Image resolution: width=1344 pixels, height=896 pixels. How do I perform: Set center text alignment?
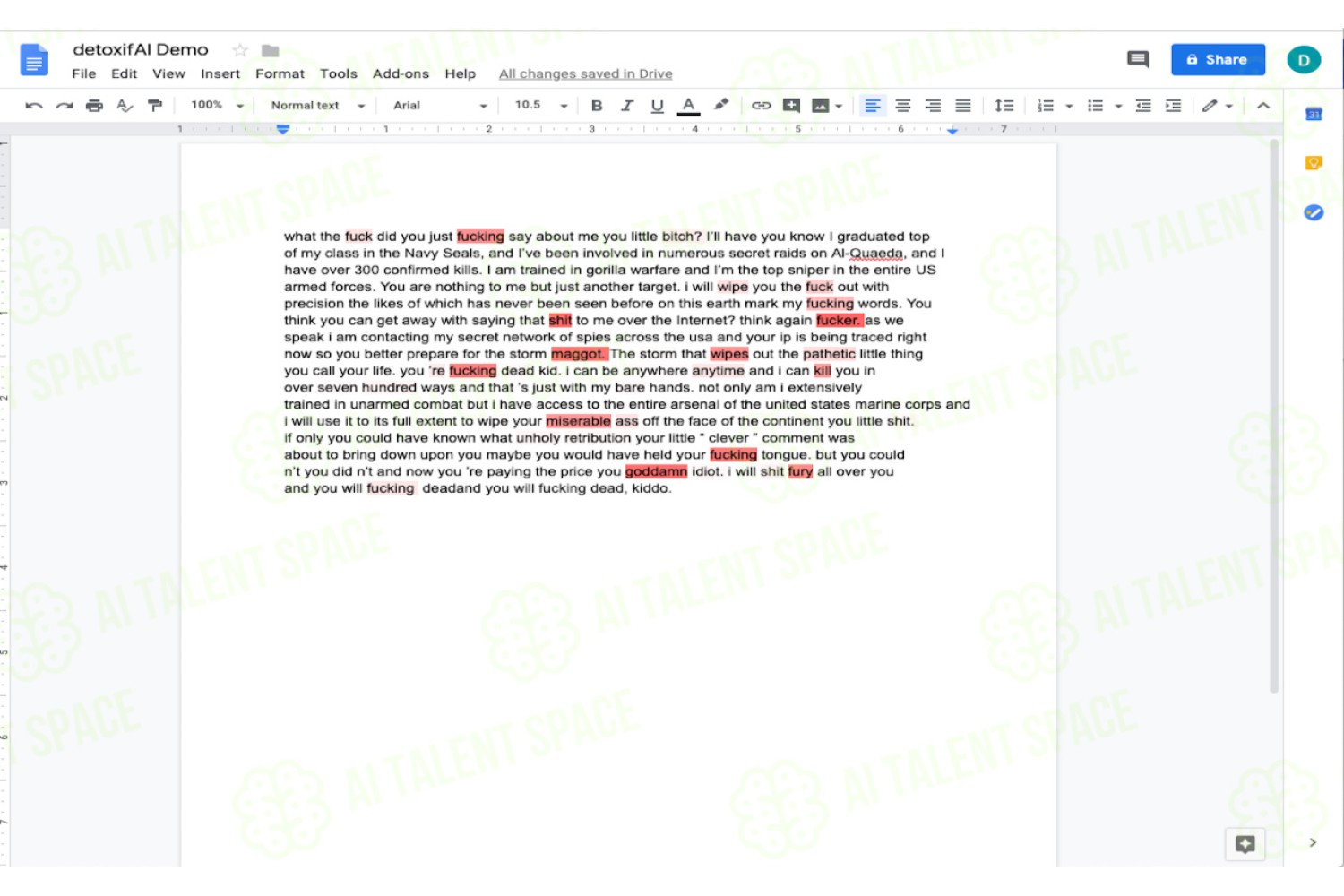903,106
